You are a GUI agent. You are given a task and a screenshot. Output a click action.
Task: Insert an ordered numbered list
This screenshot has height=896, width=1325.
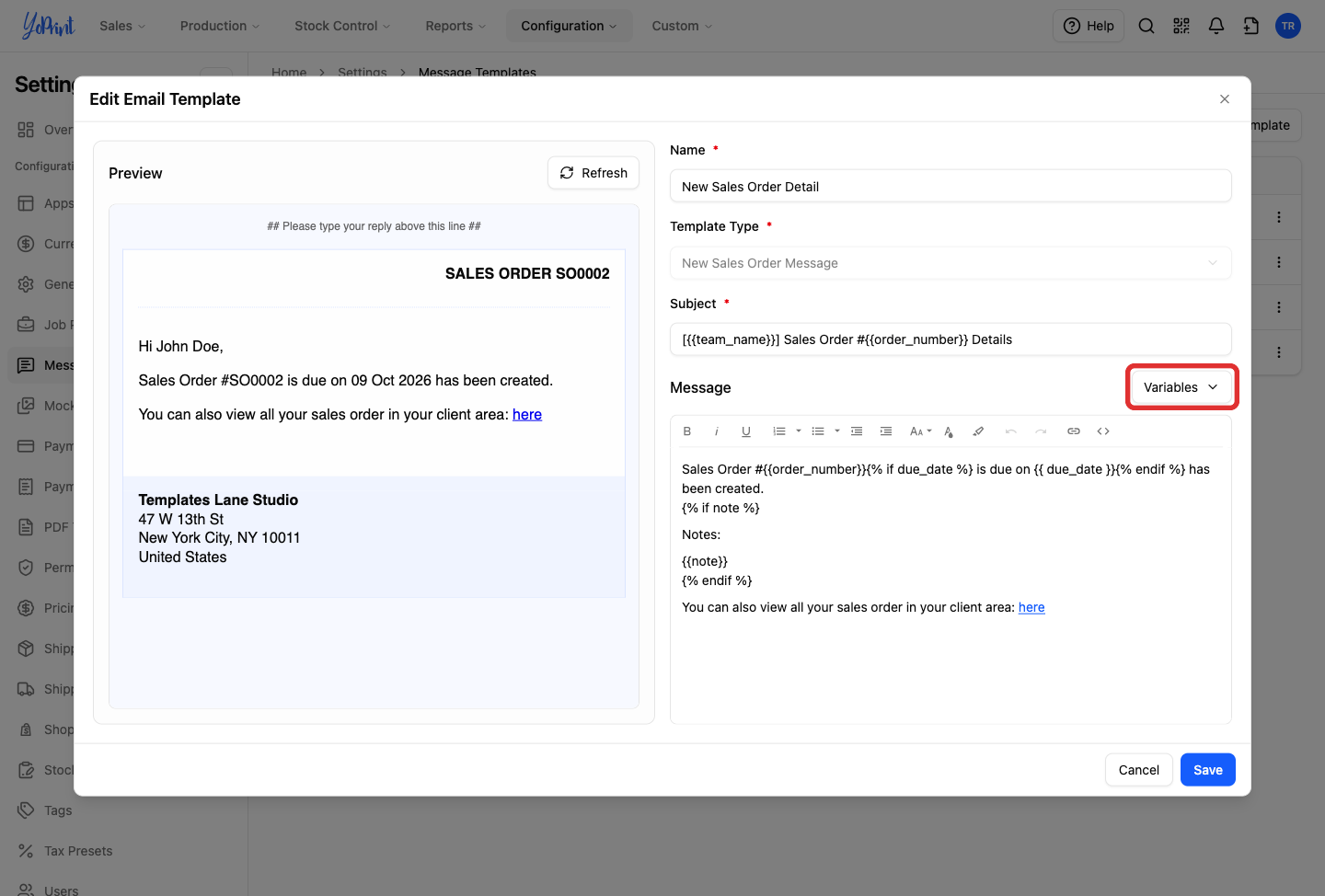(779, 431)
